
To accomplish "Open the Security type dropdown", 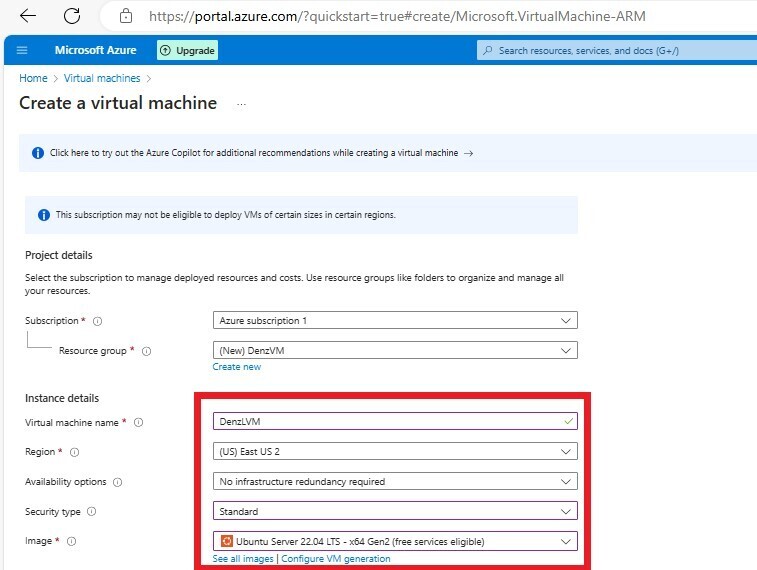I will pyautogui.click(x=395, y=511).
